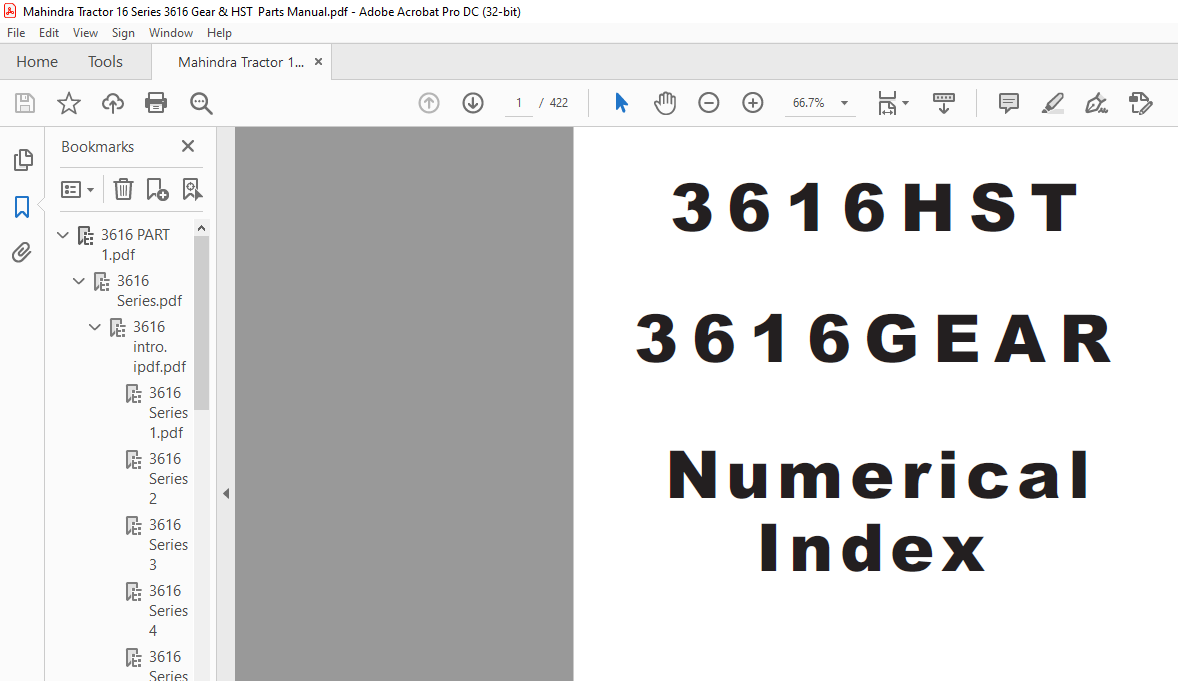Open the Help menu

(x=219, y=33)
